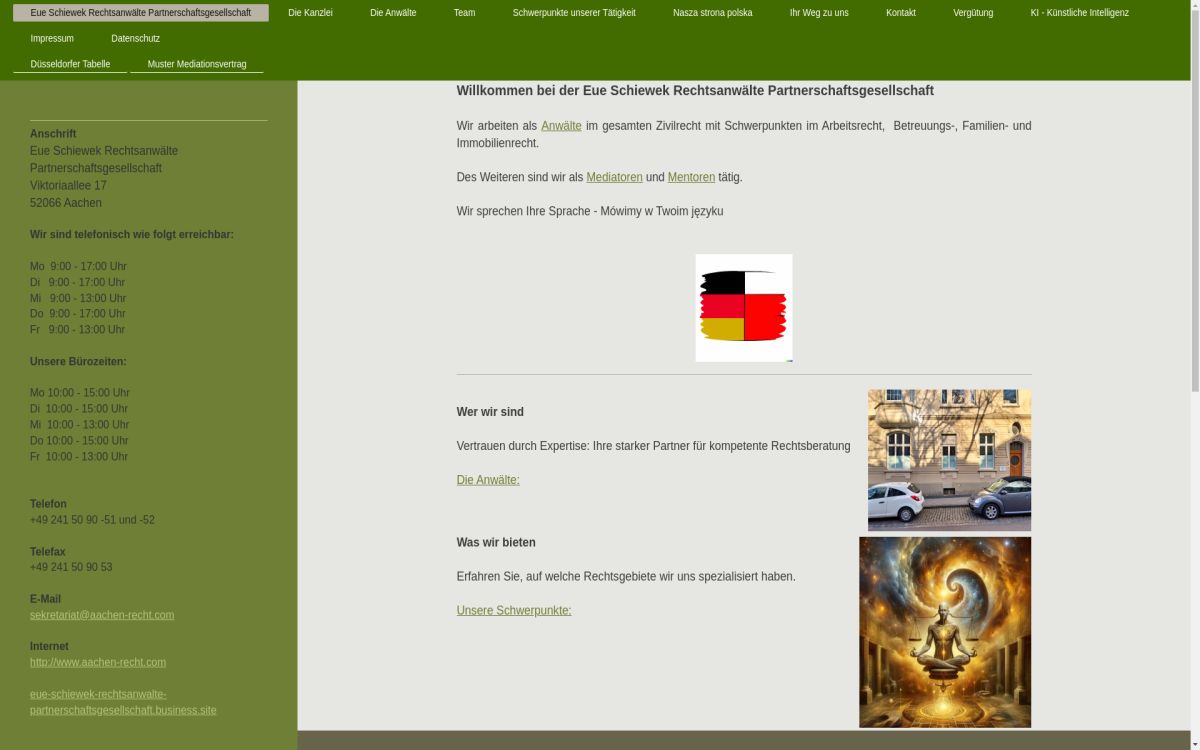The height and width of the screenshot is (750, 1200).
Task: Open the "Team" page from the navigation
Action: pyautogui.click(x=463, y=12)
